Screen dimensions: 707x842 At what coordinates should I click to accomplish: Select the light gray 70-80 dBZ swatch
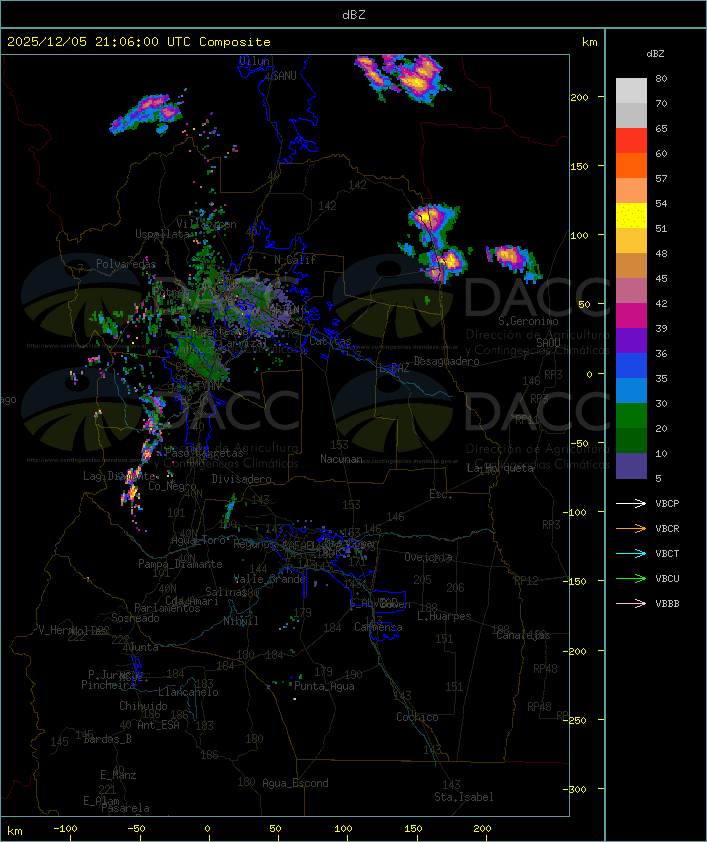pos(631,91)
